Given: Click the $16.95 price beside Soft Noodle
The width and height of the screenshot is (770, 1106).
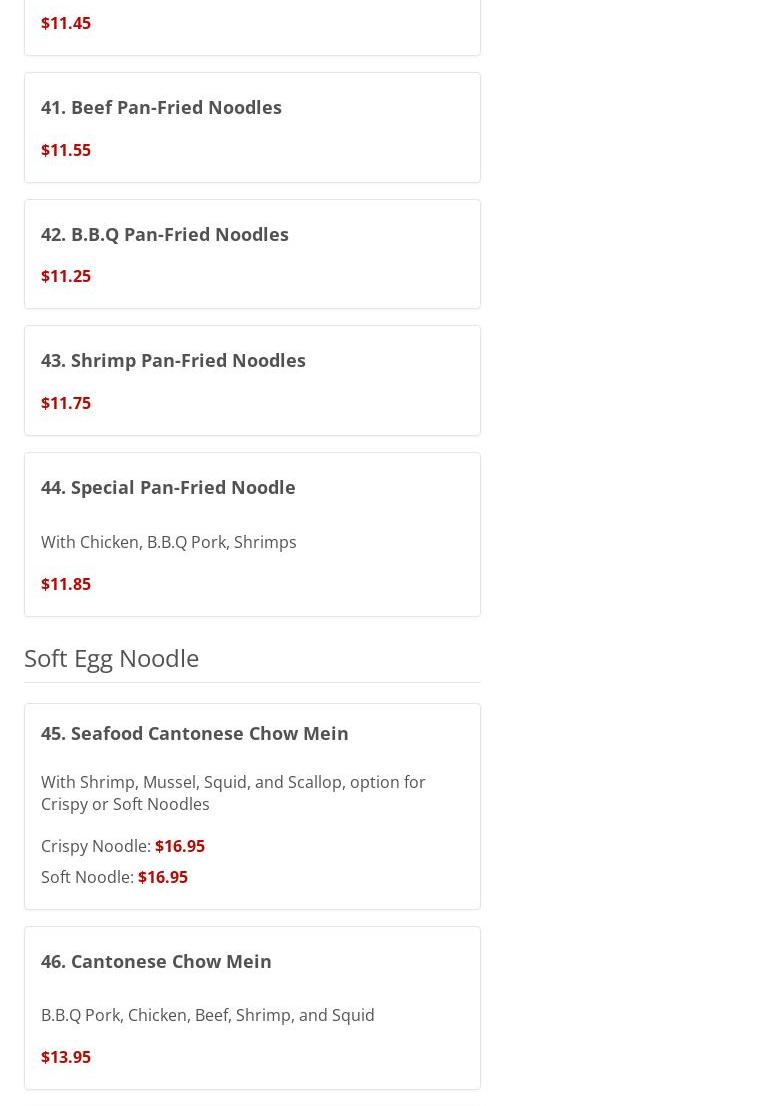Looking at the screenshot, I should 163,877.
